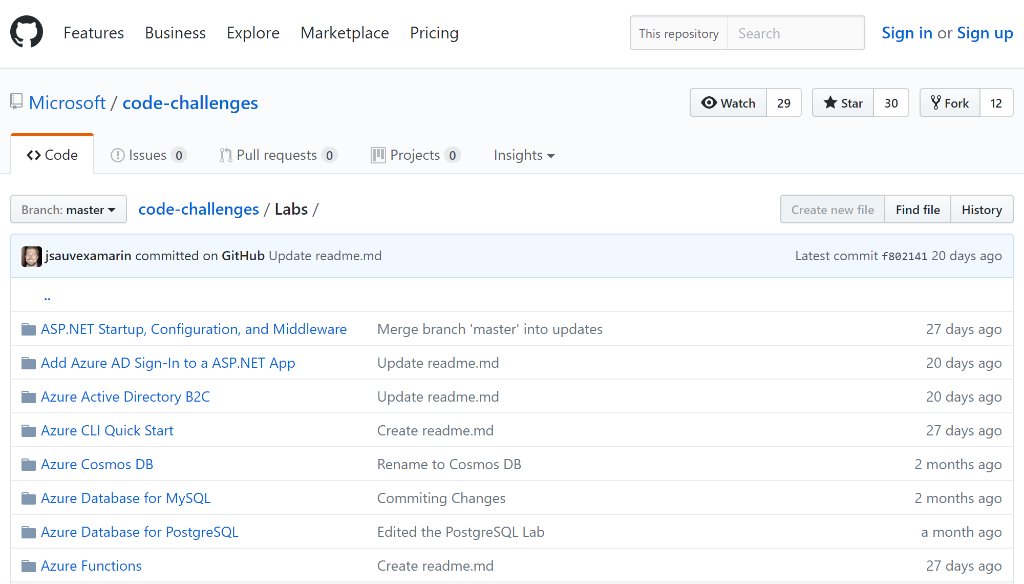Star the code-challenges repository

[x=843, y=103]
